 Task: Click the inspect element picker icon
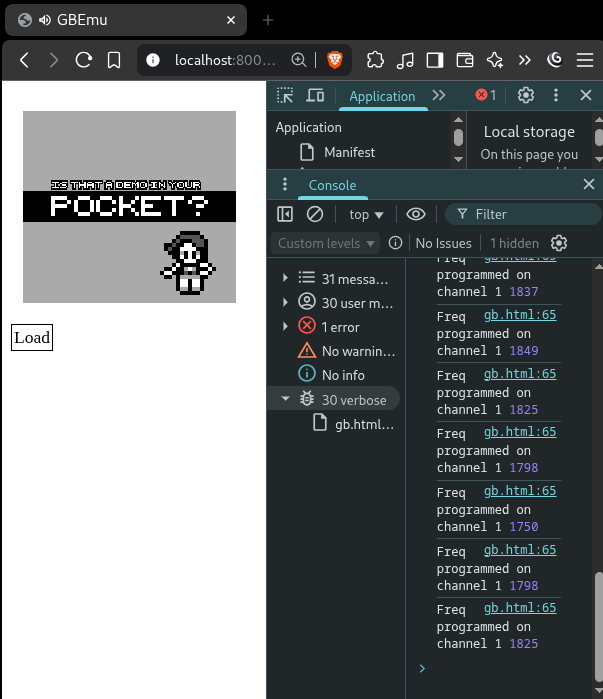285,95
